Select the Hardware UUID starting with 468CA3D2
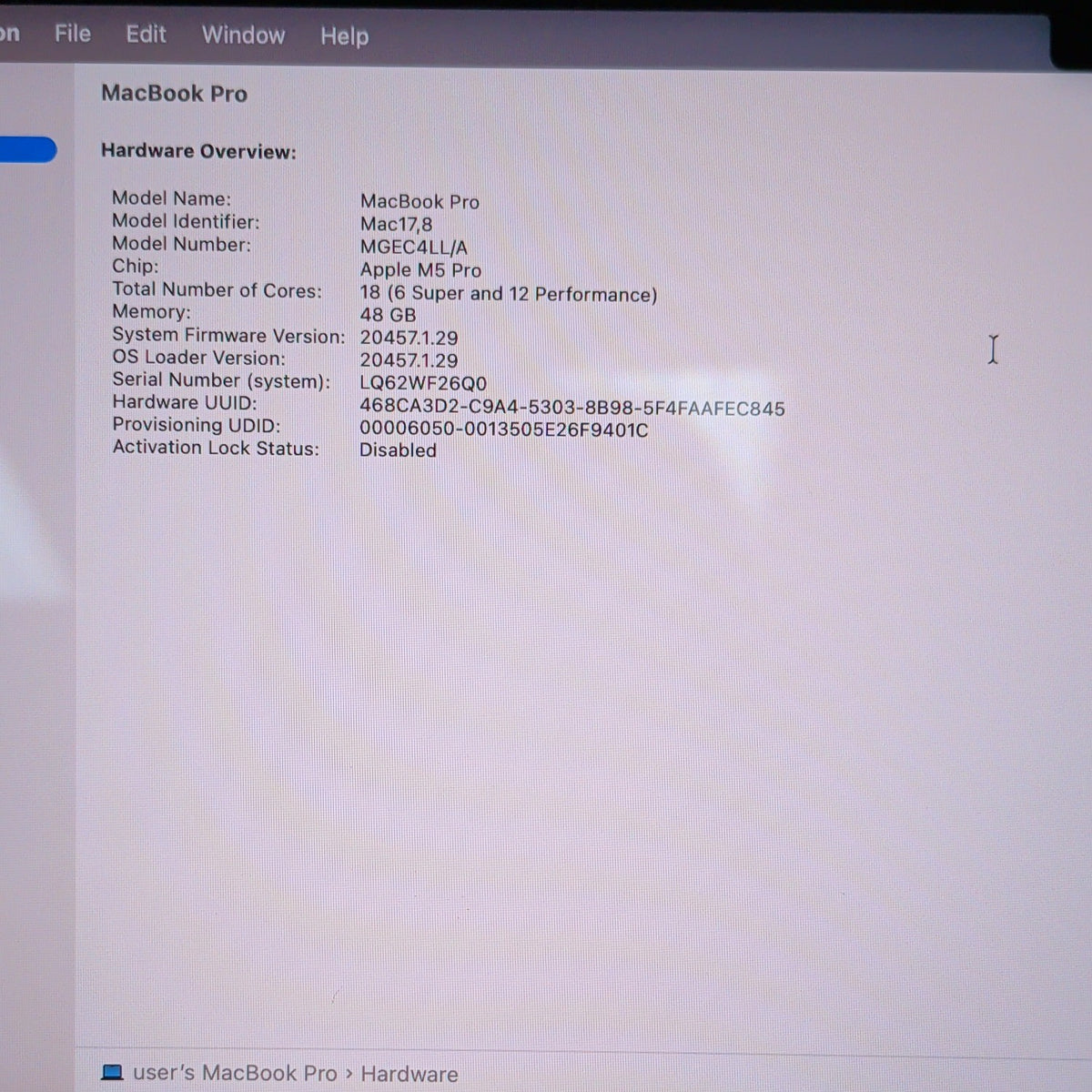The height and width of the screenshot is (1092, 1092). point(571,409)
